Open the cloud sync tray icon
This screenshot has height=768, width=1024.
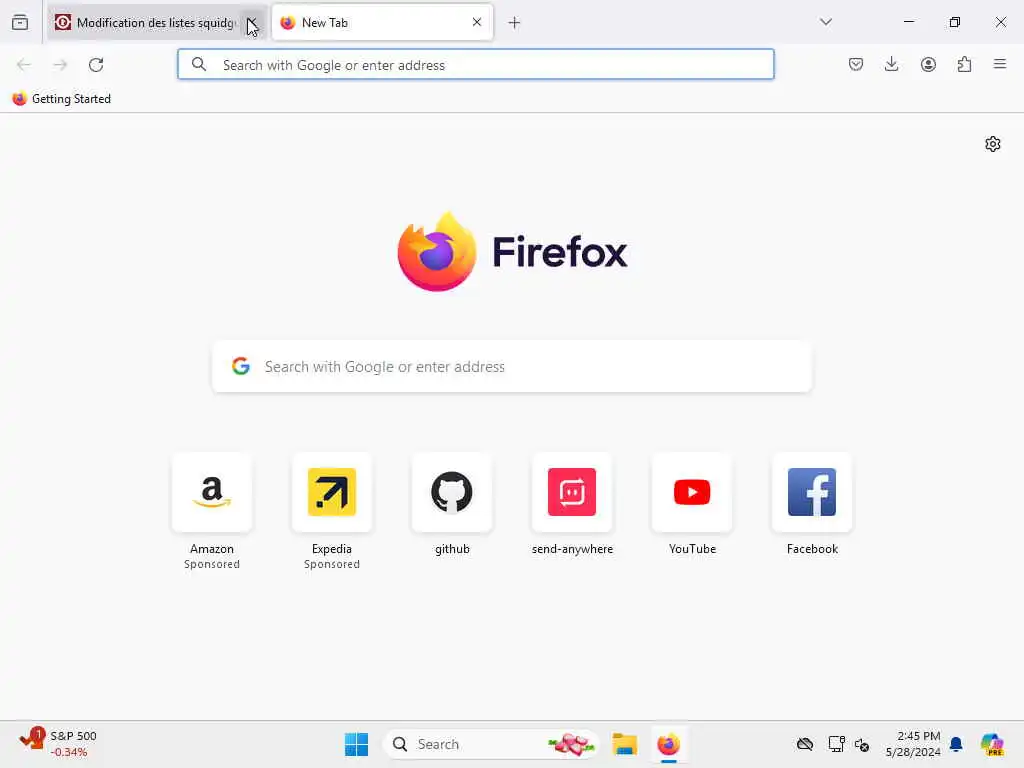(x=805, y=744)
